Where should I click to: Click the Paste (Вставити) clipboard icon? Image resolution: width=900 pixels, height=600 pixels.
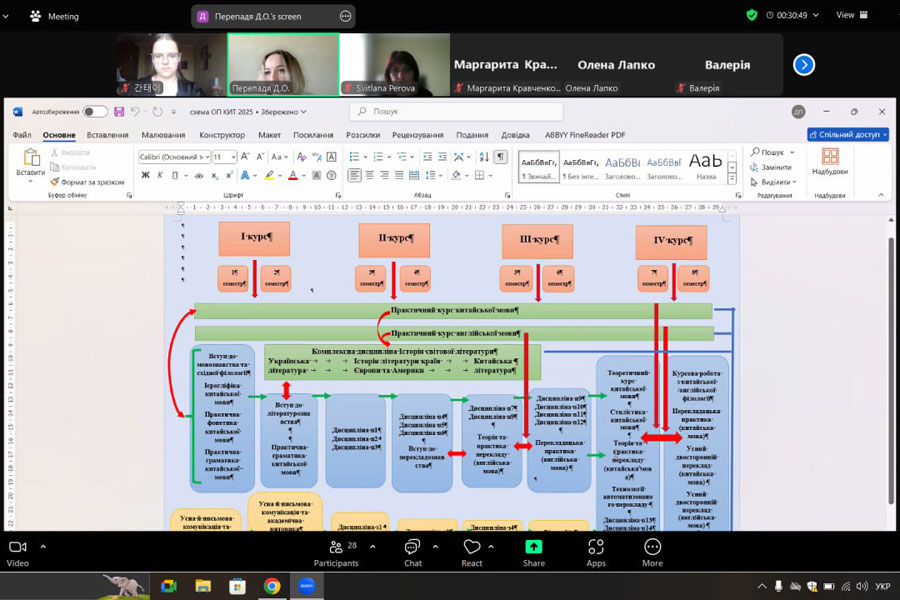pyautogui.click(x=31, y=157)
